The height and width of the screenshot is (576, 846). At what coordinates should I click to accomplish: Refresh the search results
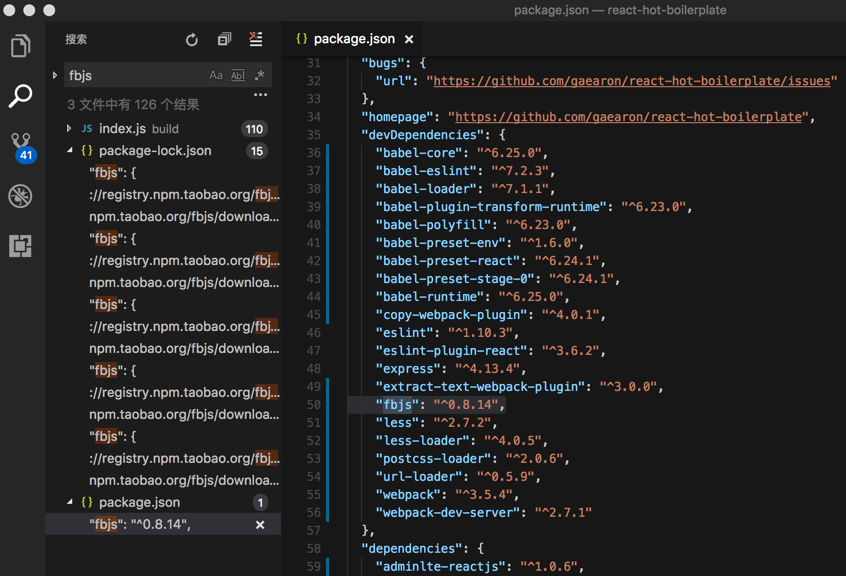point(192,40)
